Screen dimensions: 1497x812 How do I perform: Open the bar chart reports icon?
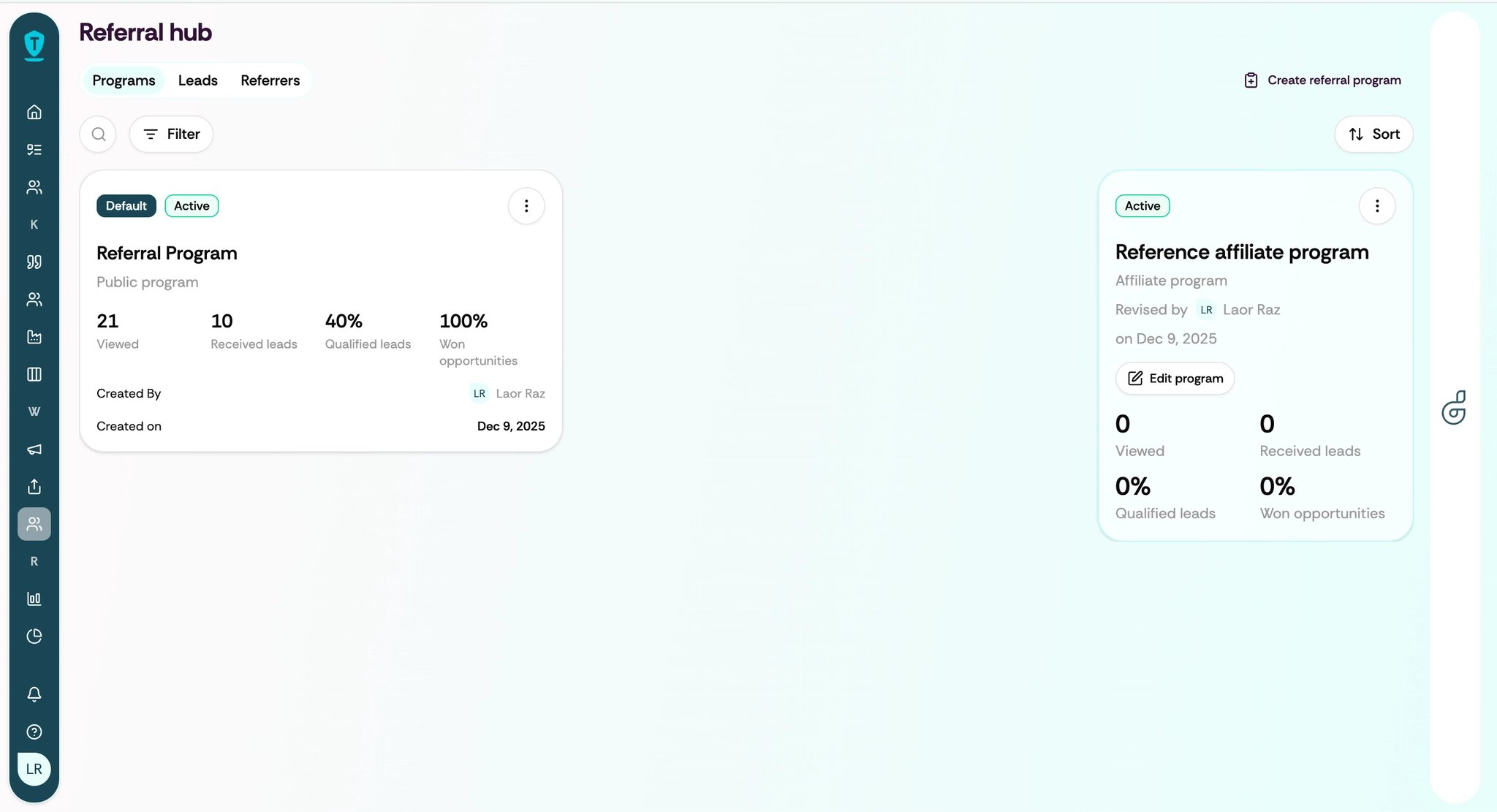pos(34,599)
